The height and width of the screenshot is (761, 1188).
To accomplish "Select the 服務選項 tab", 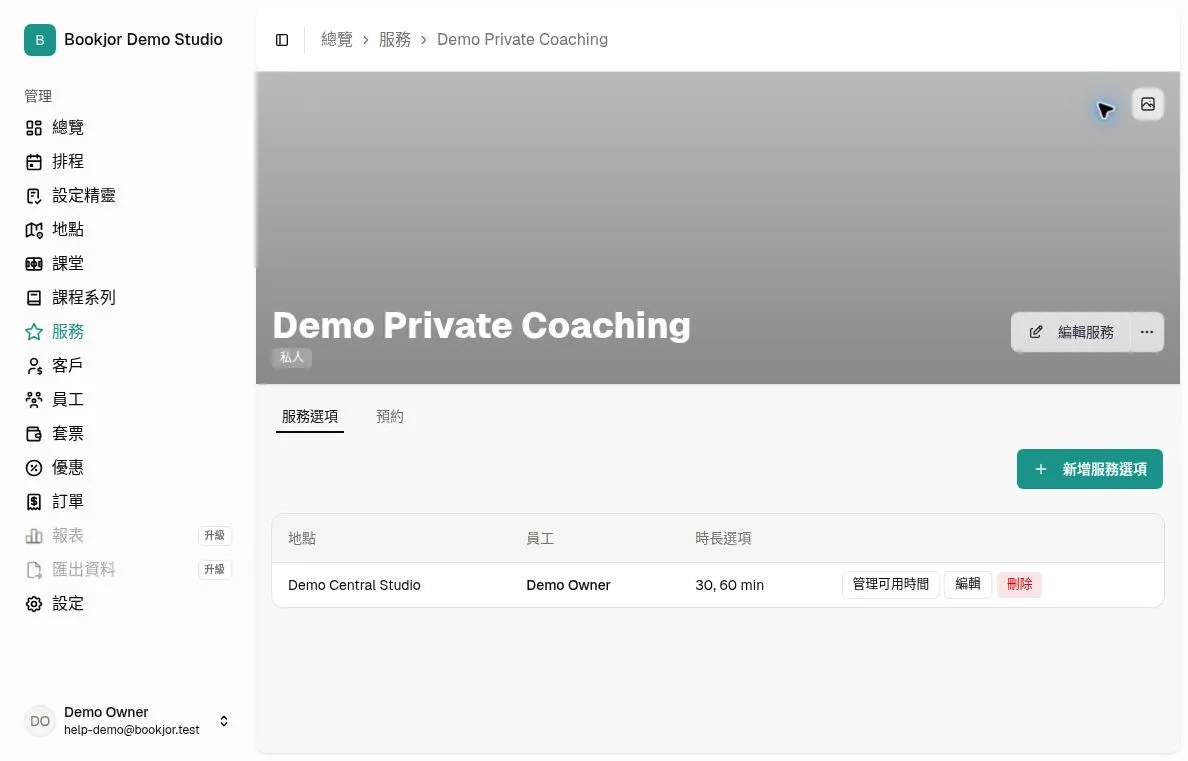I will click(310, 417).
